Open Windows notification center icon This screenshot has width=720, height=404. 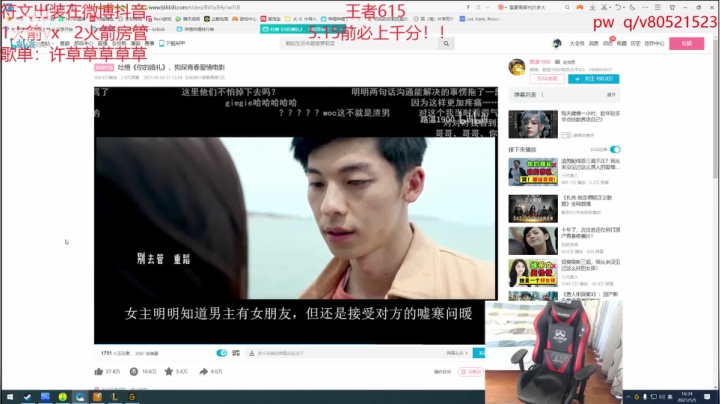[707, 397]
